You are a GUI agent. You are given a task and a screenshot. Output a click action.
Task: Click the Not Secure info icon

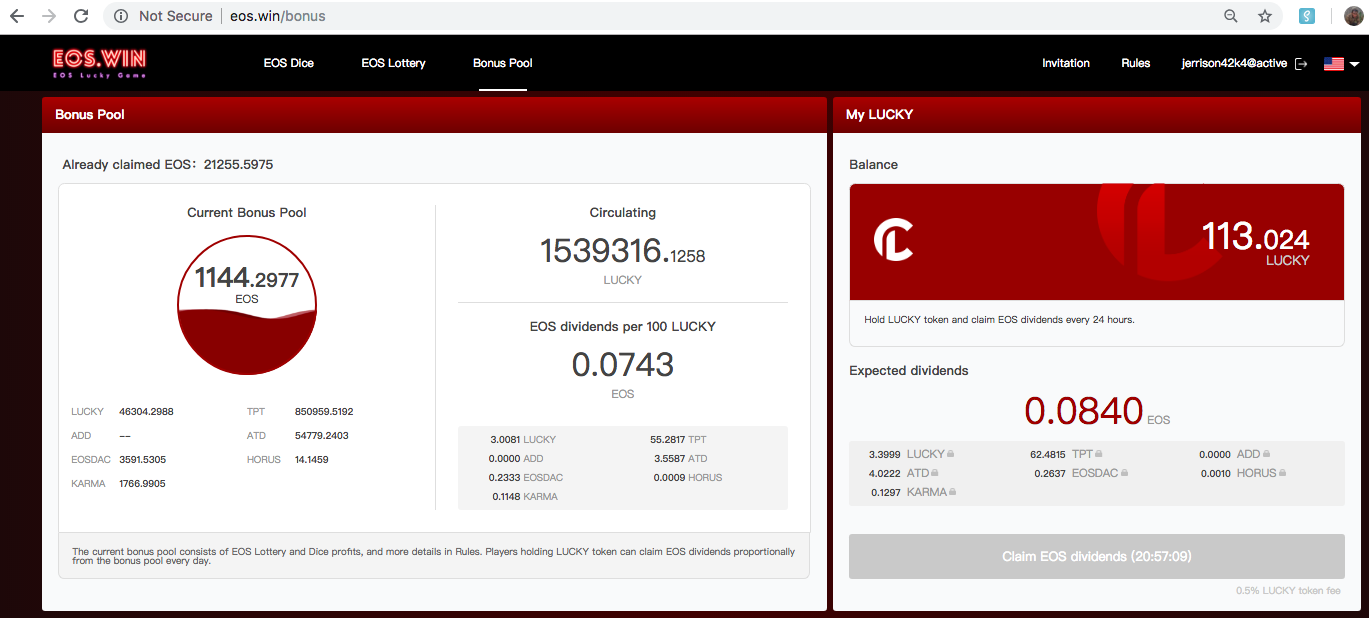(x=121, y=16)
